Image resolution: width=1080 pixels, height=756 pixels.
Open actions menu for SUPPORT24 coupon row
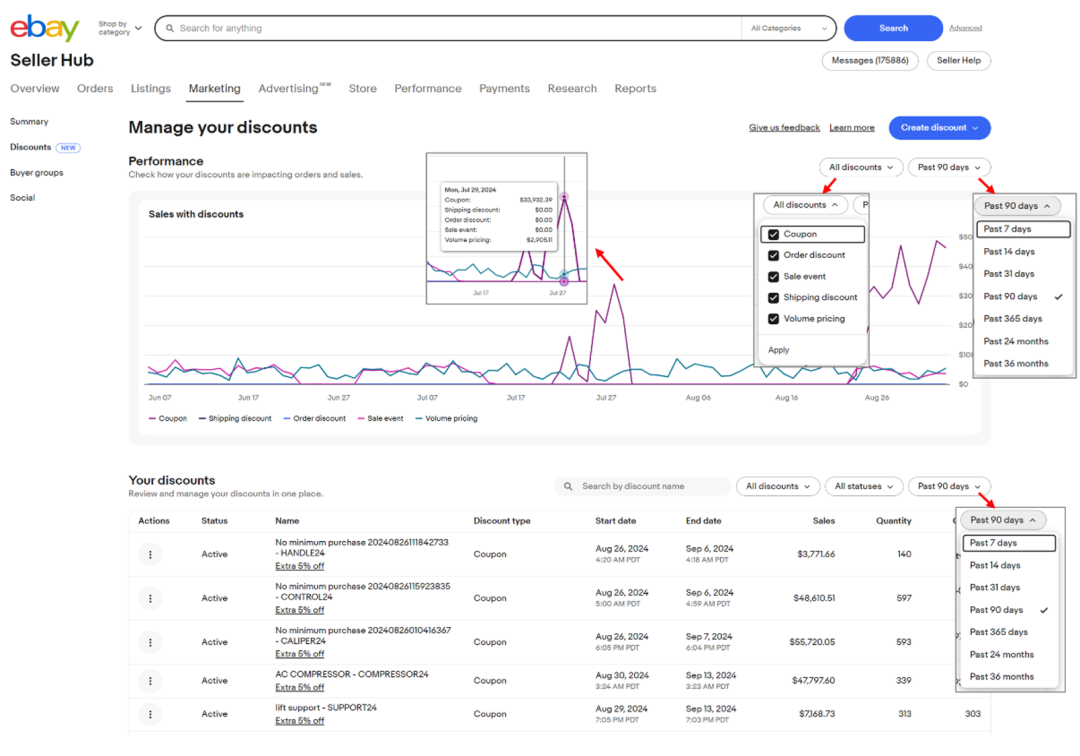[150, 714]
